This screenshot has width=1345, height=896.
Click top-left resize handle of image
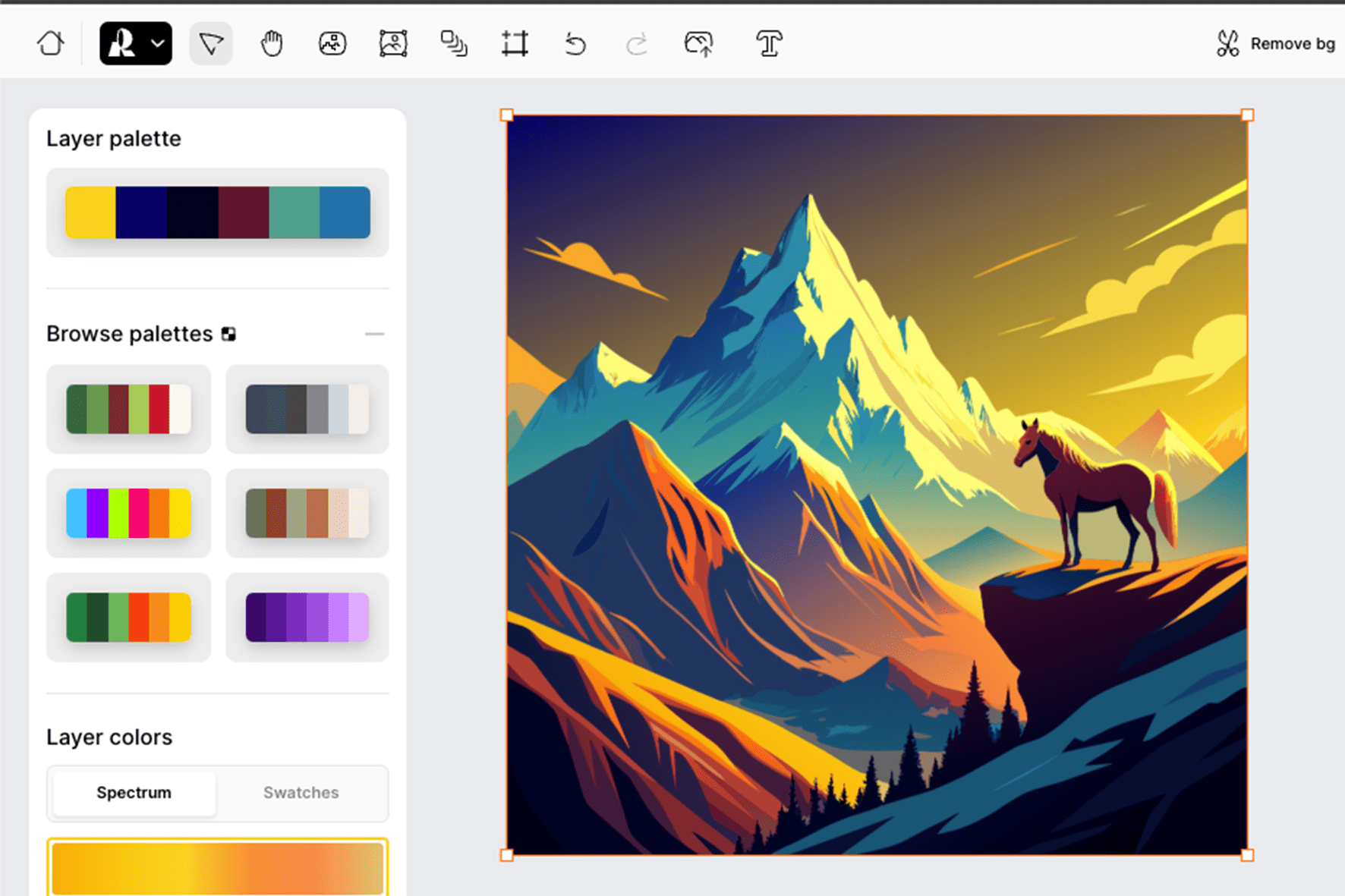point(507,115)
